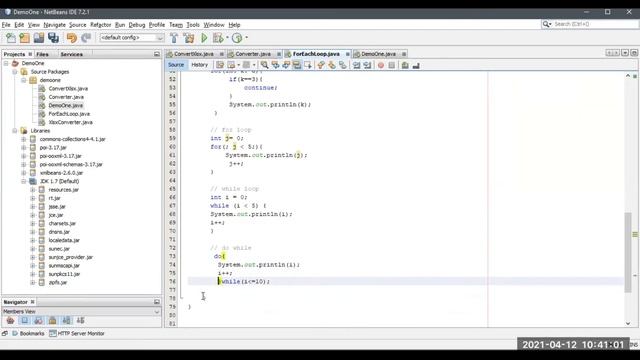Click the editor scroll down arrow
Screen dimensions: 640x360
click(x=628, y=323)
